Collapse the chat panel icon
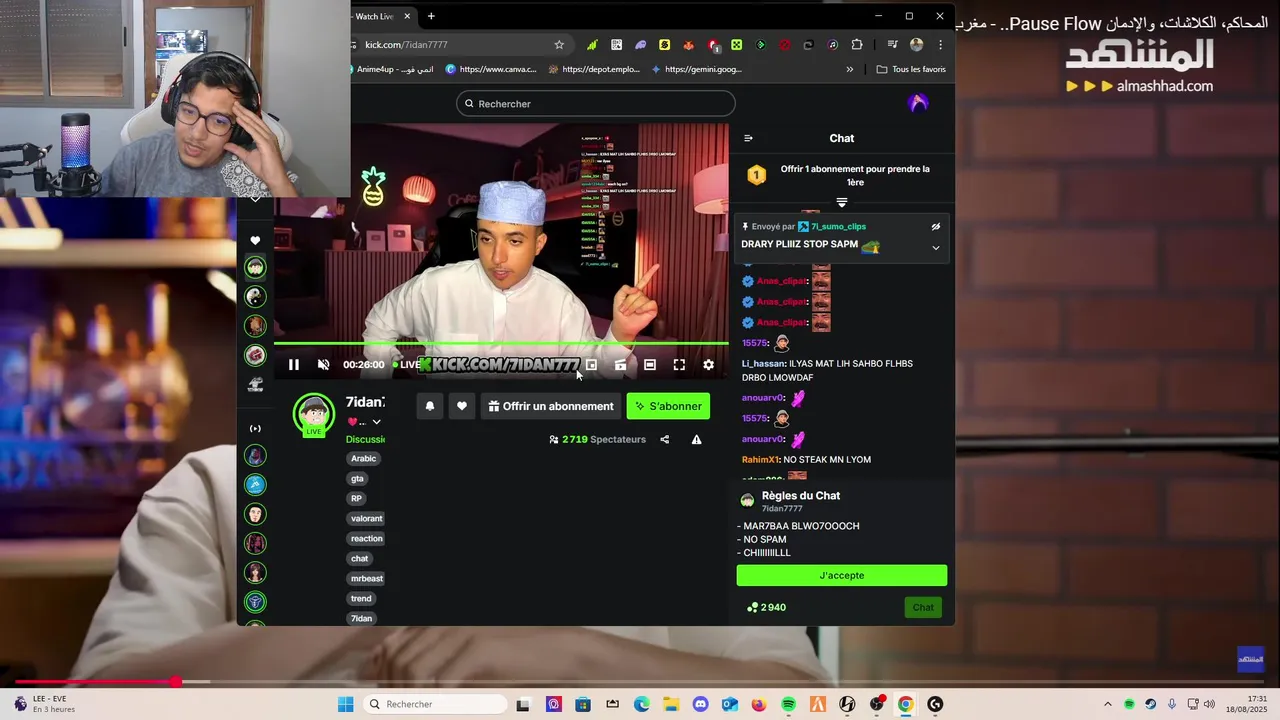This screenshot has width=1280, height=720. [748, 138]
